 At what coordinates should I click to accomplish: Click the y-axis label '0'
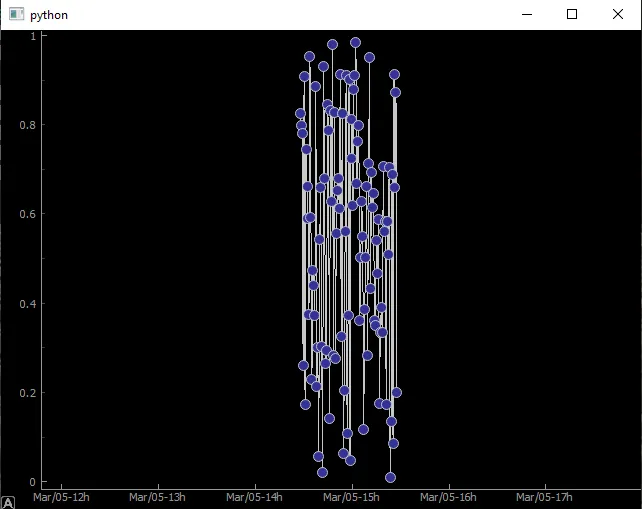(x=32, y=482)
